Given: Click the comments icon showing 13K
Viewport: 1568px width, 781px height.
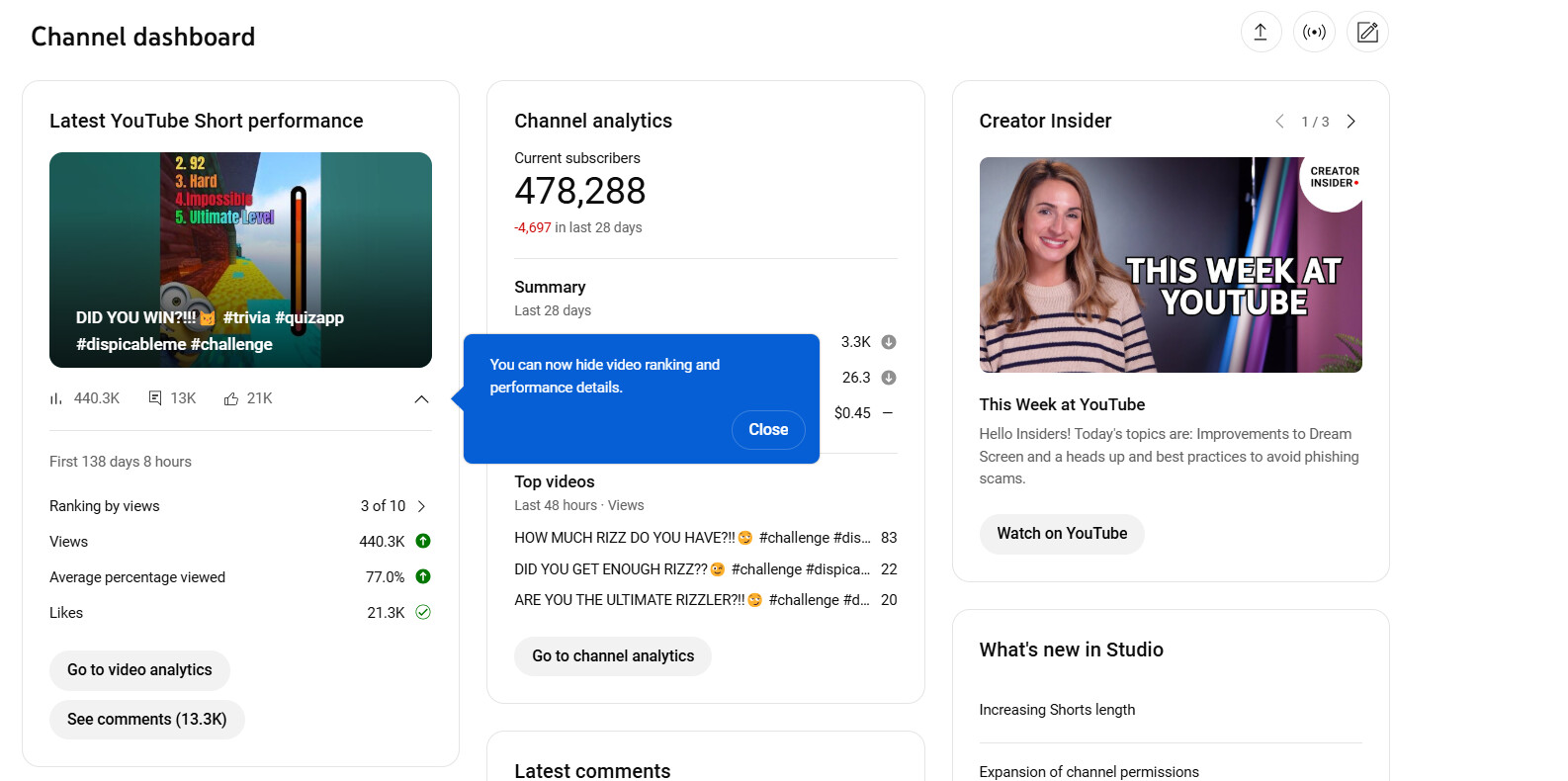Looking at the screenshot, I should coord(155,398).
